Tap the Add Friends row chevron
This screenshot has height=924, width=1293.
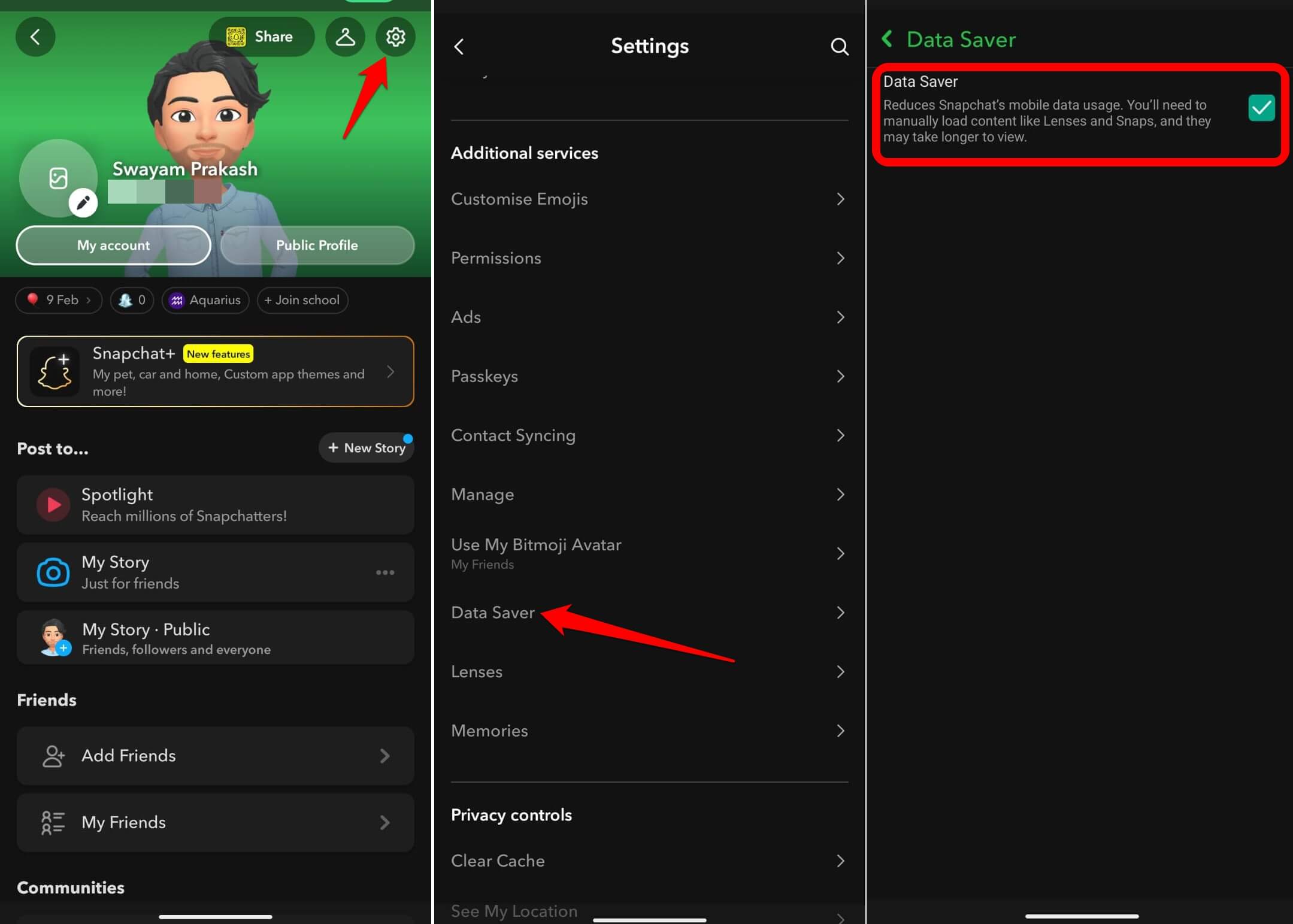(384, 756)
